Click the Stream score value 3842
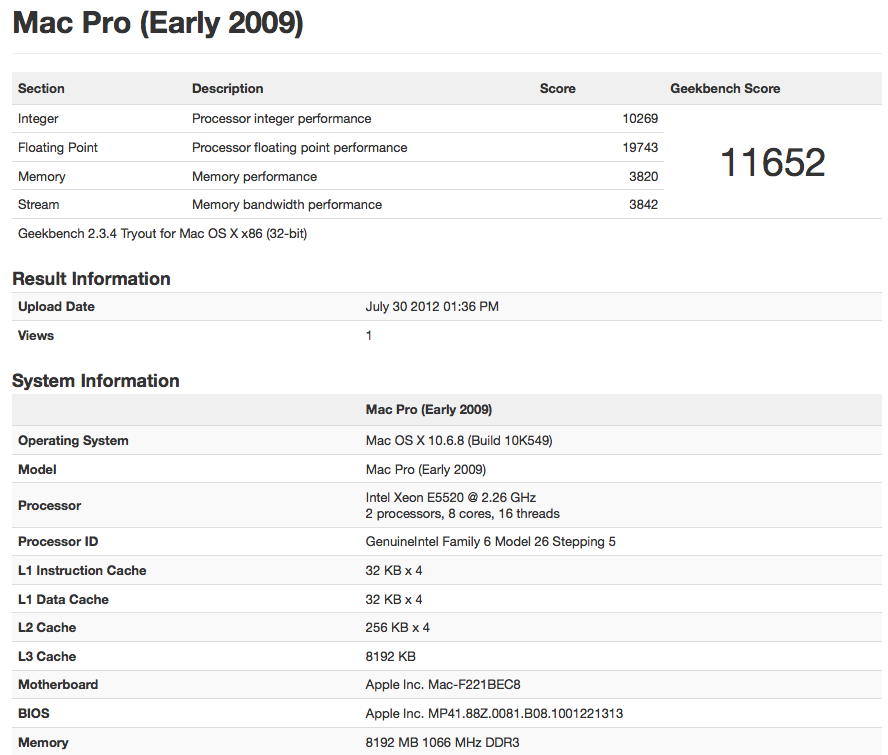The image size is (888, 755). click(x=643, y=204)
